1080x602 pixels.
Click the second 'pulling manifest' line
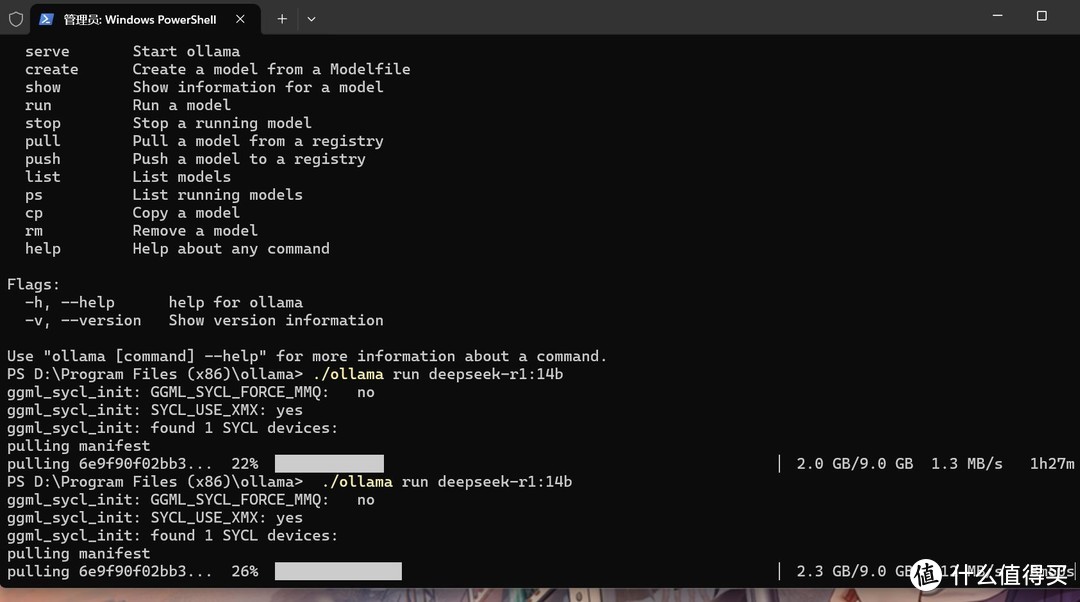79,553
